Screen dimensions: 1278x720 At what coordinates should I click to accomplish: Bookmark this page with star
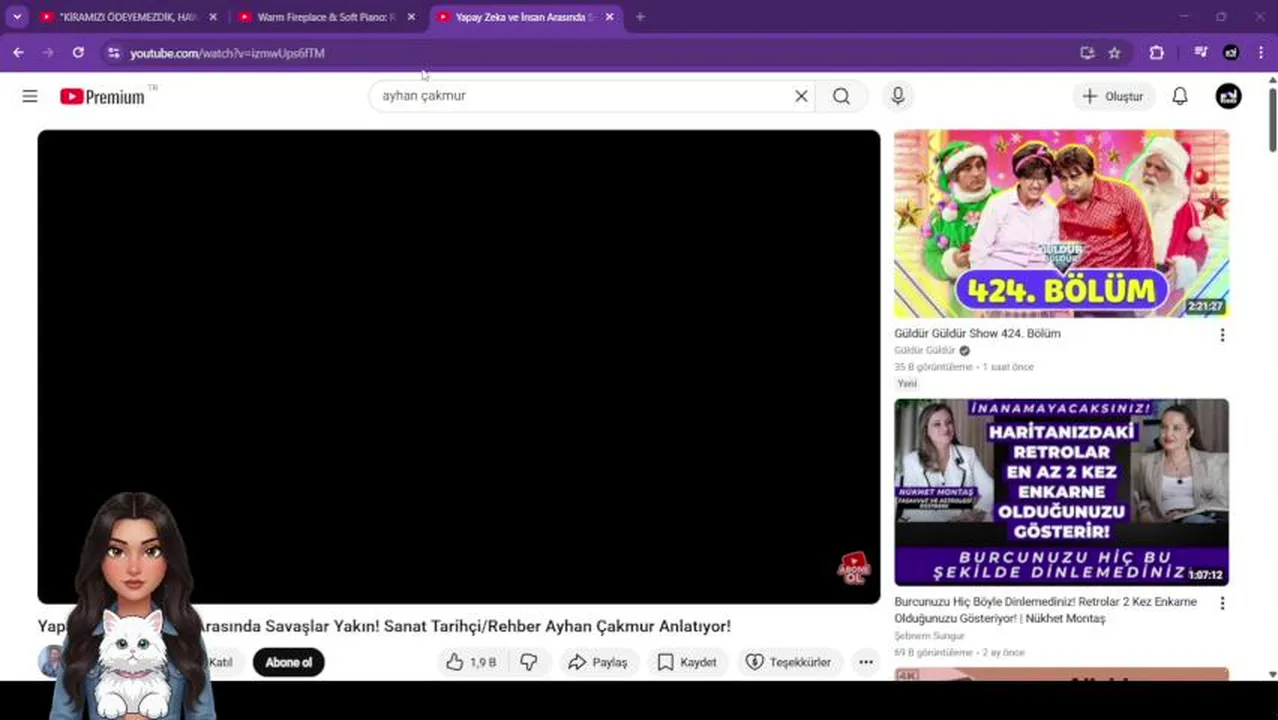pyautogui.click(x=1114, y=53)
